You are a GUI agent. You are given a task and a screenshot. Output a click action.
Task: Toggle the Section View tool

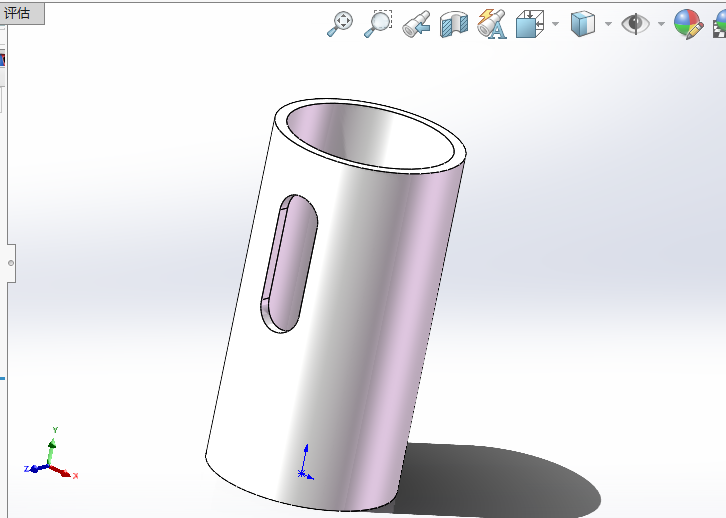click(454, 24)
